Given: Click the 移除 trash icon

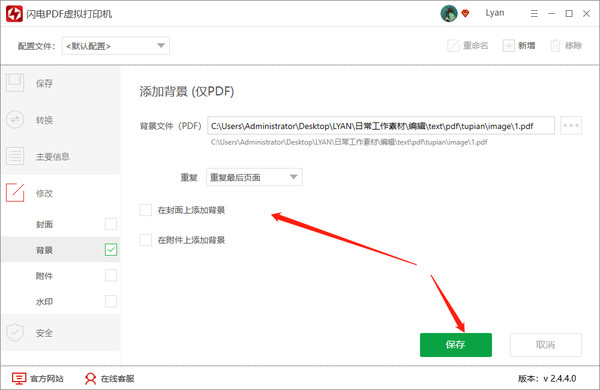Looking at the screenshot, I should 555,46.
